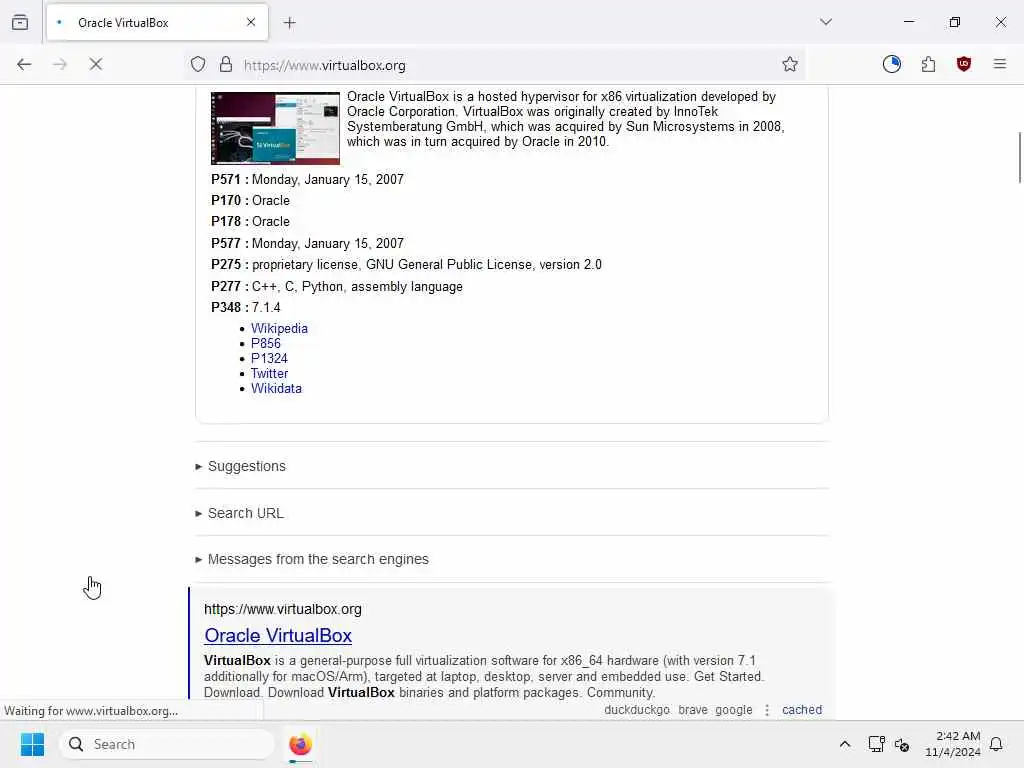
Task: Open the Firefox View tab list icon
Action: pos(20,22)
